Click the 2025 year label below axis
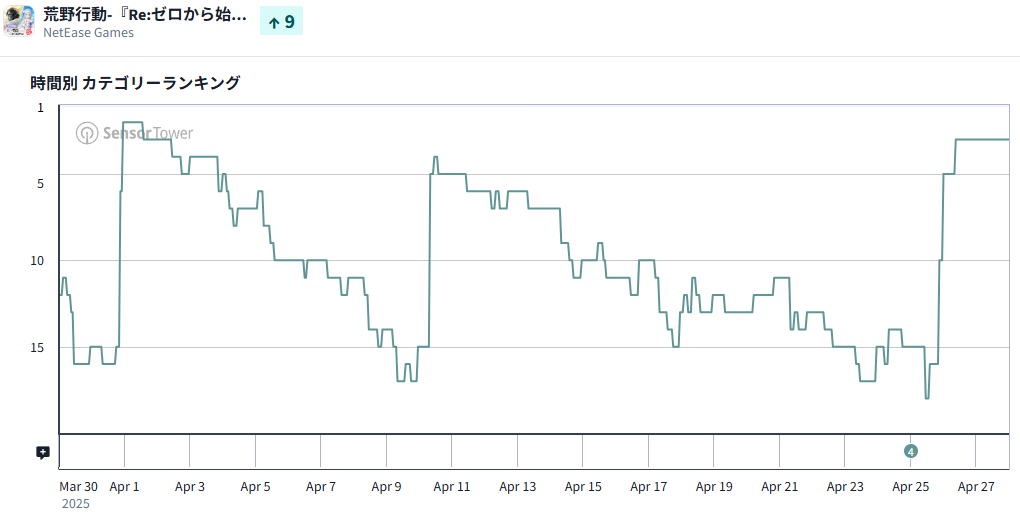1020x517 pixels. (x=76, y=504)
